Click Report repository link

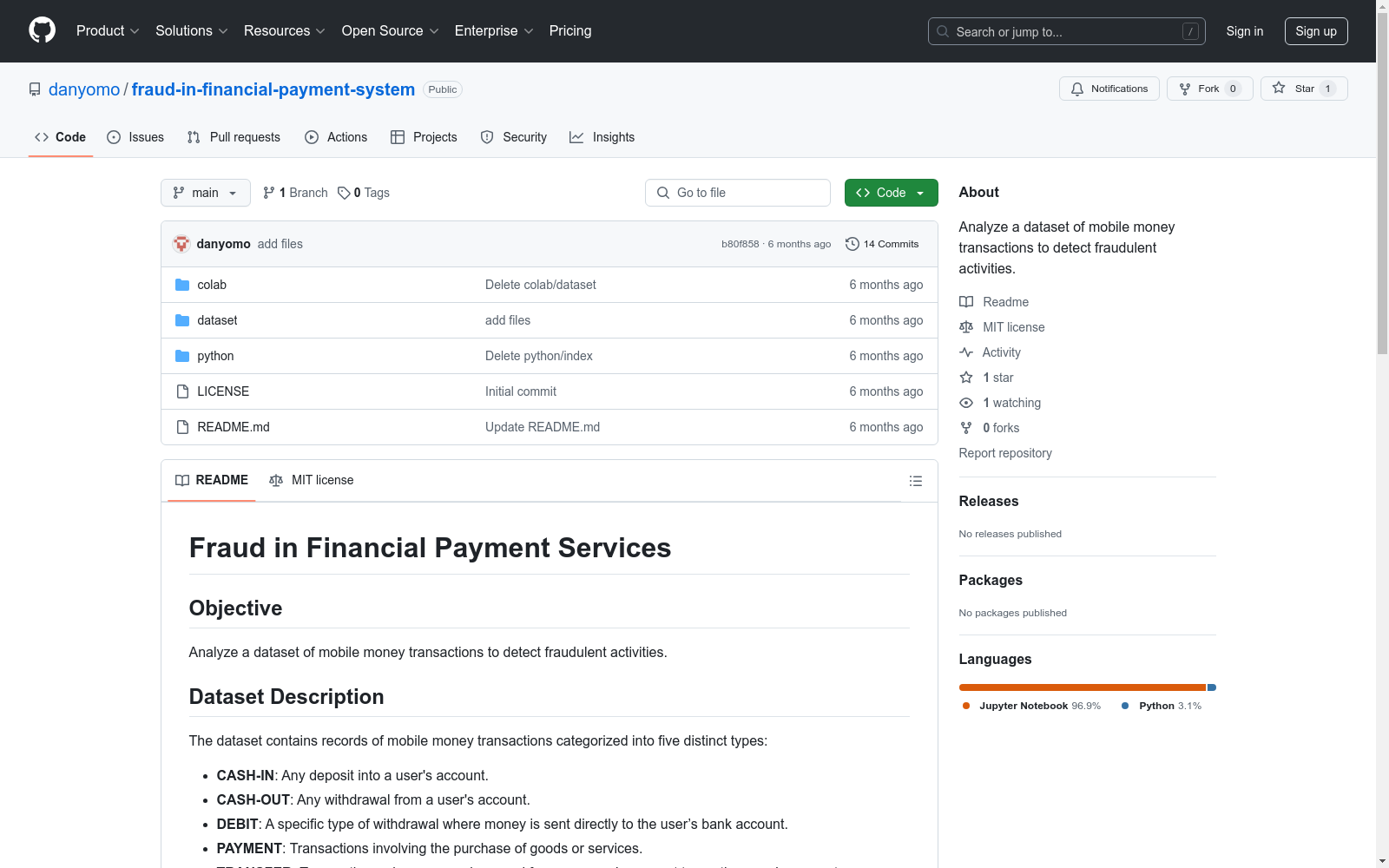[1005, 453]
